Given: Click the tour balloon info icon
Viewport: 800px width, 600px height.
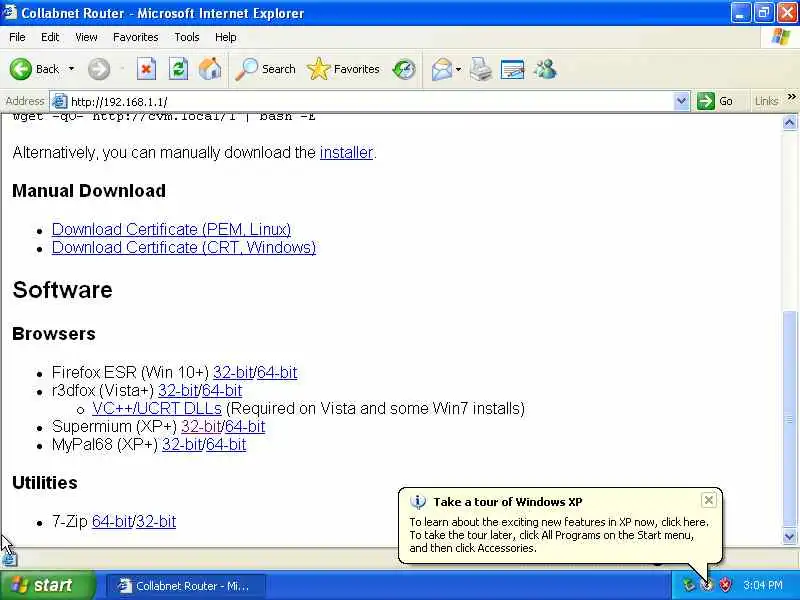Looking at the screenshot, I should click(x=418, y=502).
